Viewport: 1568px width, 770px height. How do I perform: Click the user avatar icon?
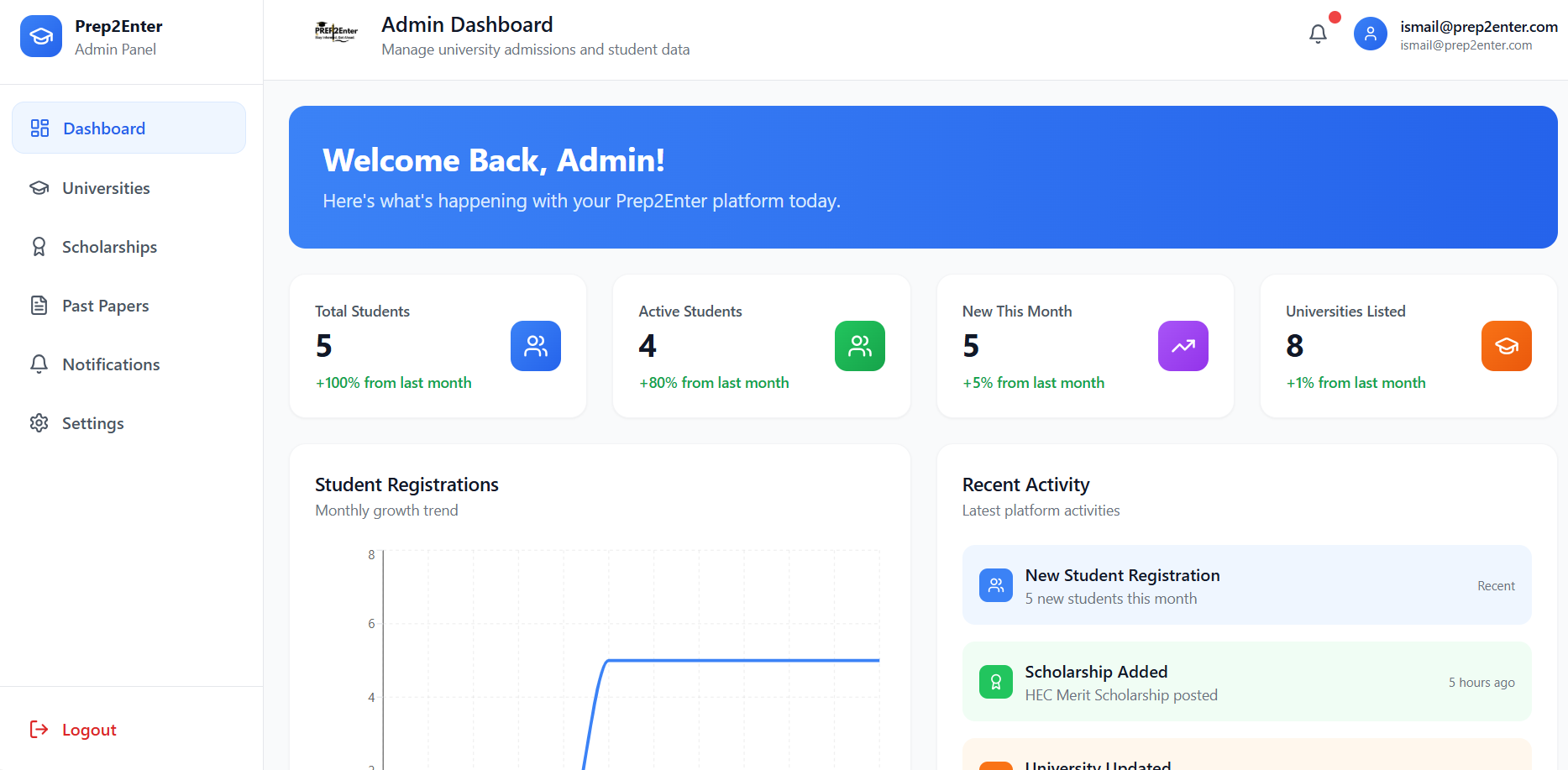click(1370, 34)
